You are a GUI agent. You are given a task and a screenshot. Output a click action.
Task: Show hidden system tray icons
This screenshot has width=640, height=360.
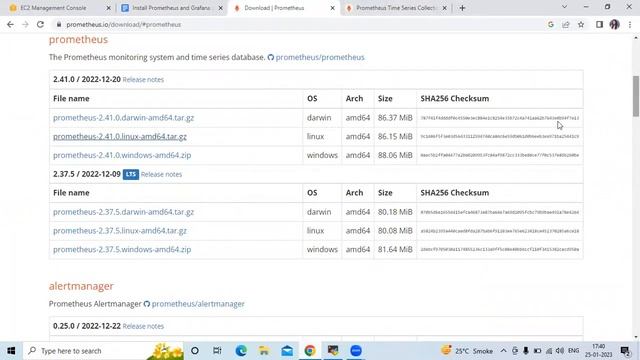(x=503, y=351)
